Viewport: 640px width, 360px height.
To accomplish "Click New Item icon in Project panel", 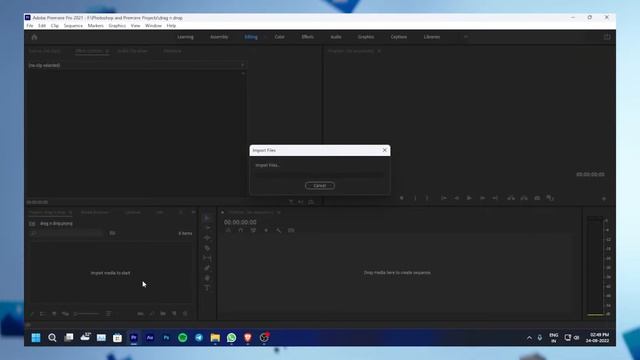I will click(x=174, y=313).
